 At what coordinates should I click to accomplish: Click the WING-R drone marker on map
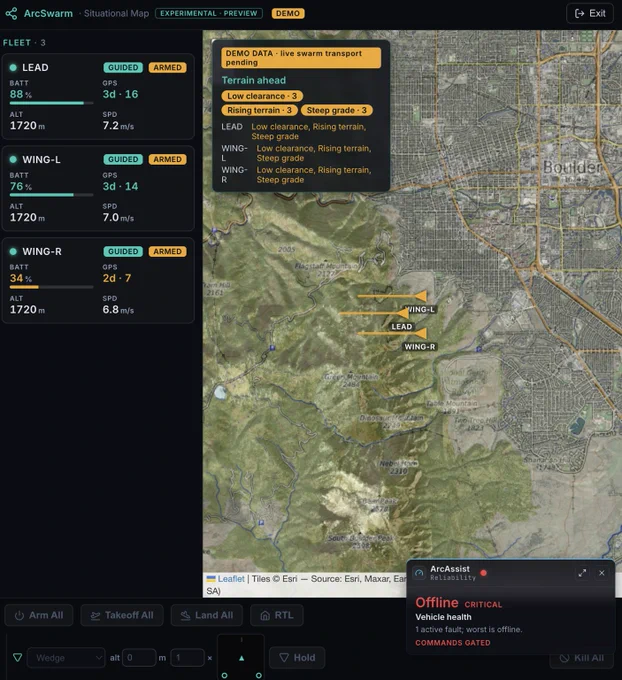tap(420, 333)
